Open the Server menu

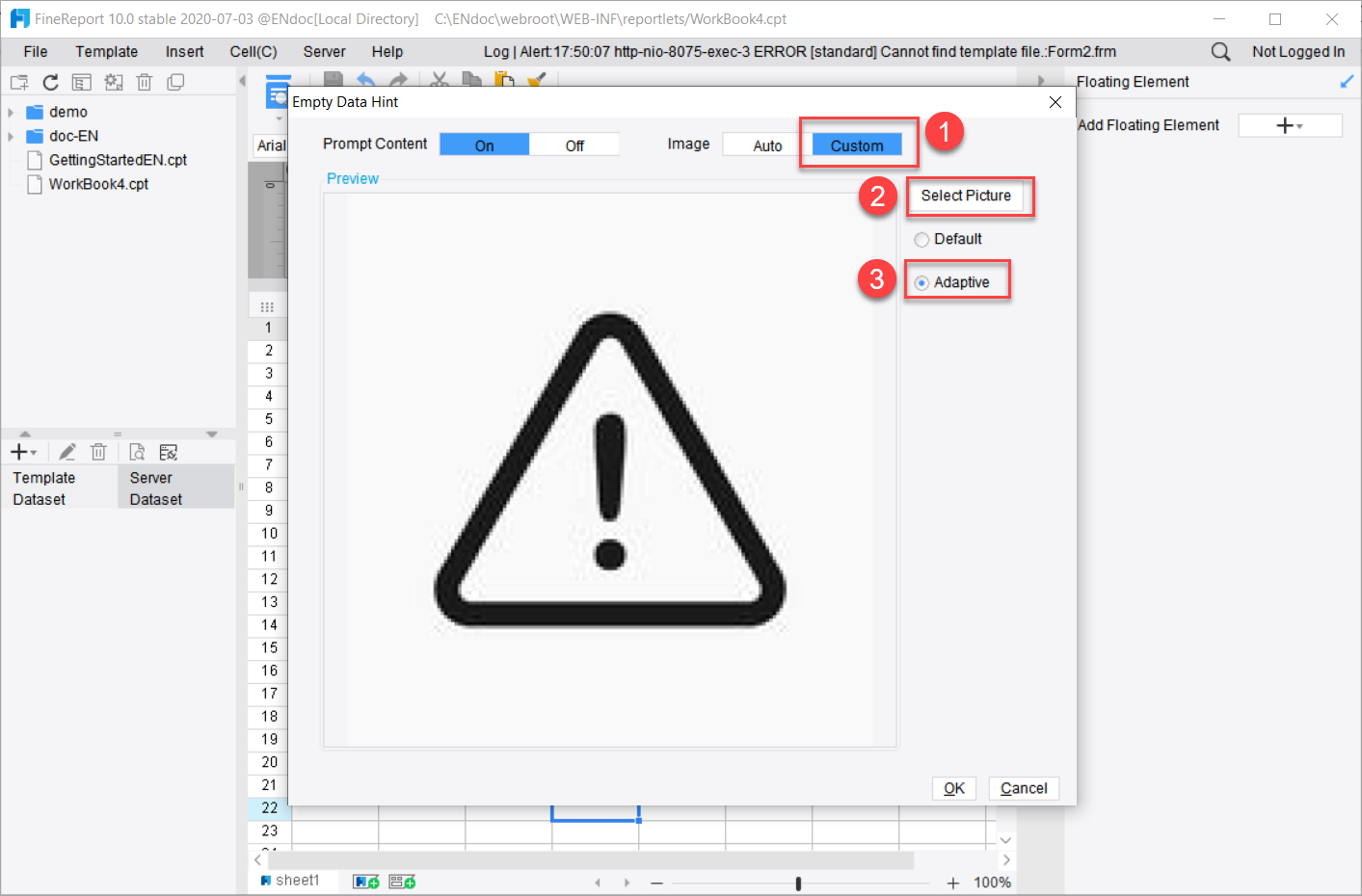[x=324, y=52]
